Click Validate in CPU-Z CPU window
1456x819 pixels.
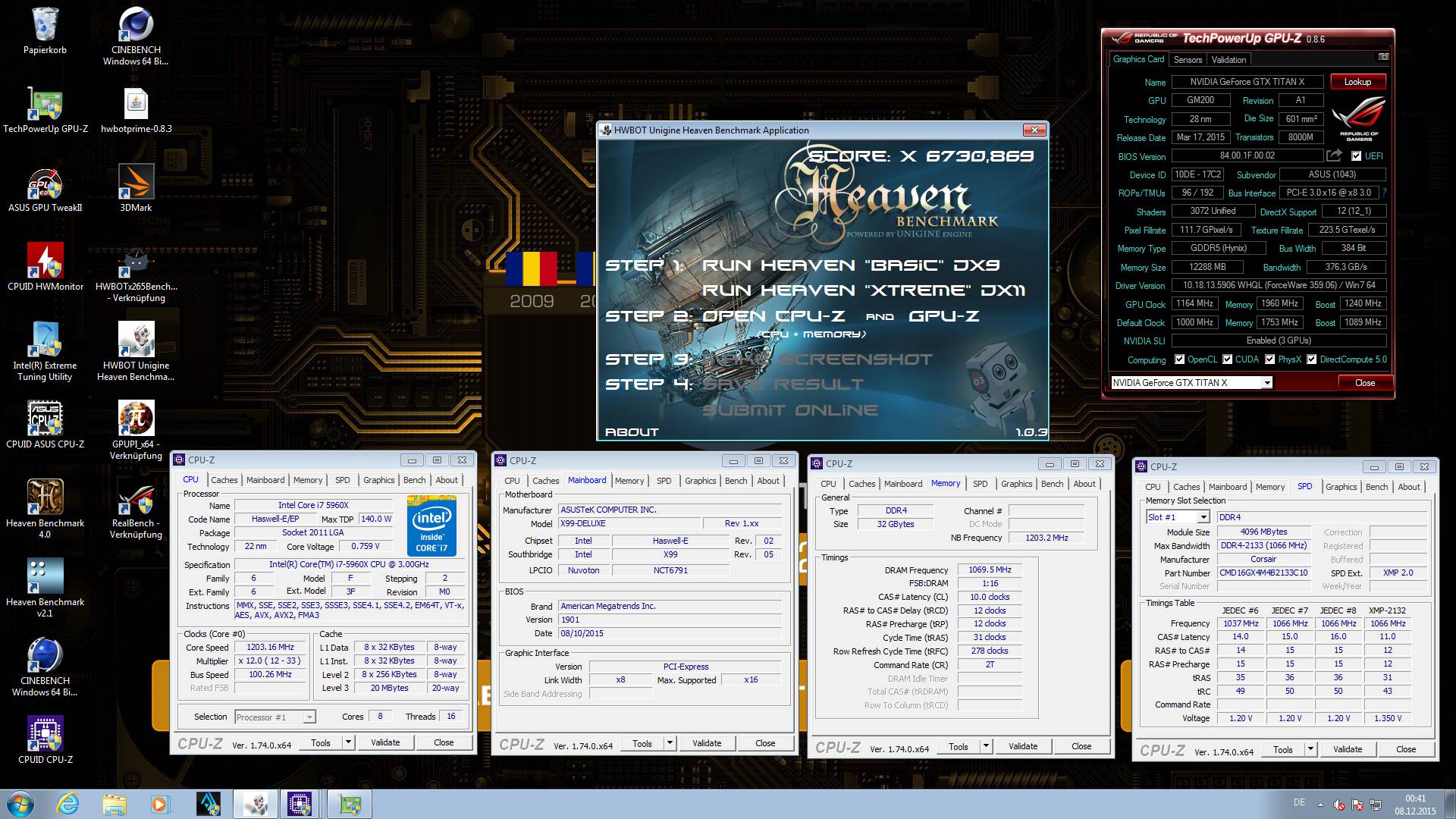[385, 742]
